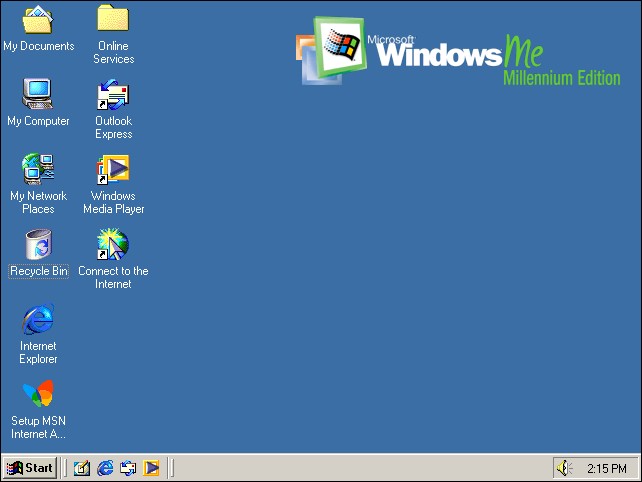Image resolution: width=642 pixels, height=482 pixels.
Task: Click the volume speaker tray icon
Action: (565, 467)
